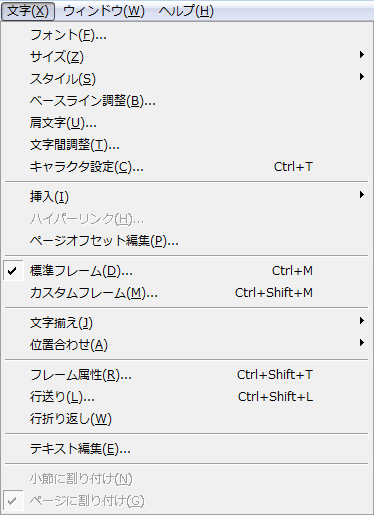Expand the 挿入(I) submenu
This screenshot has width=374, height=515.
(187, 197)
